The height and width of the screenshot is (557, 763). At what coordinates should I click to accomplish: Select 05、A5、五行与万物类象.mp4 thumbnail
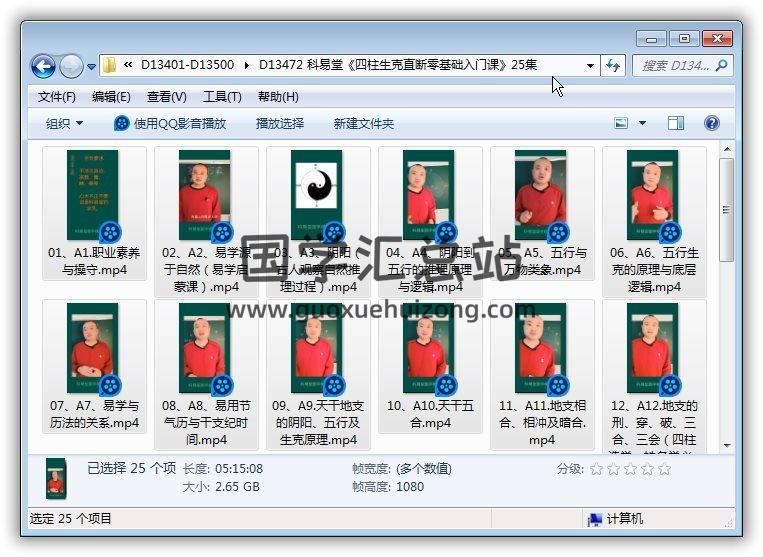[540, 195]
